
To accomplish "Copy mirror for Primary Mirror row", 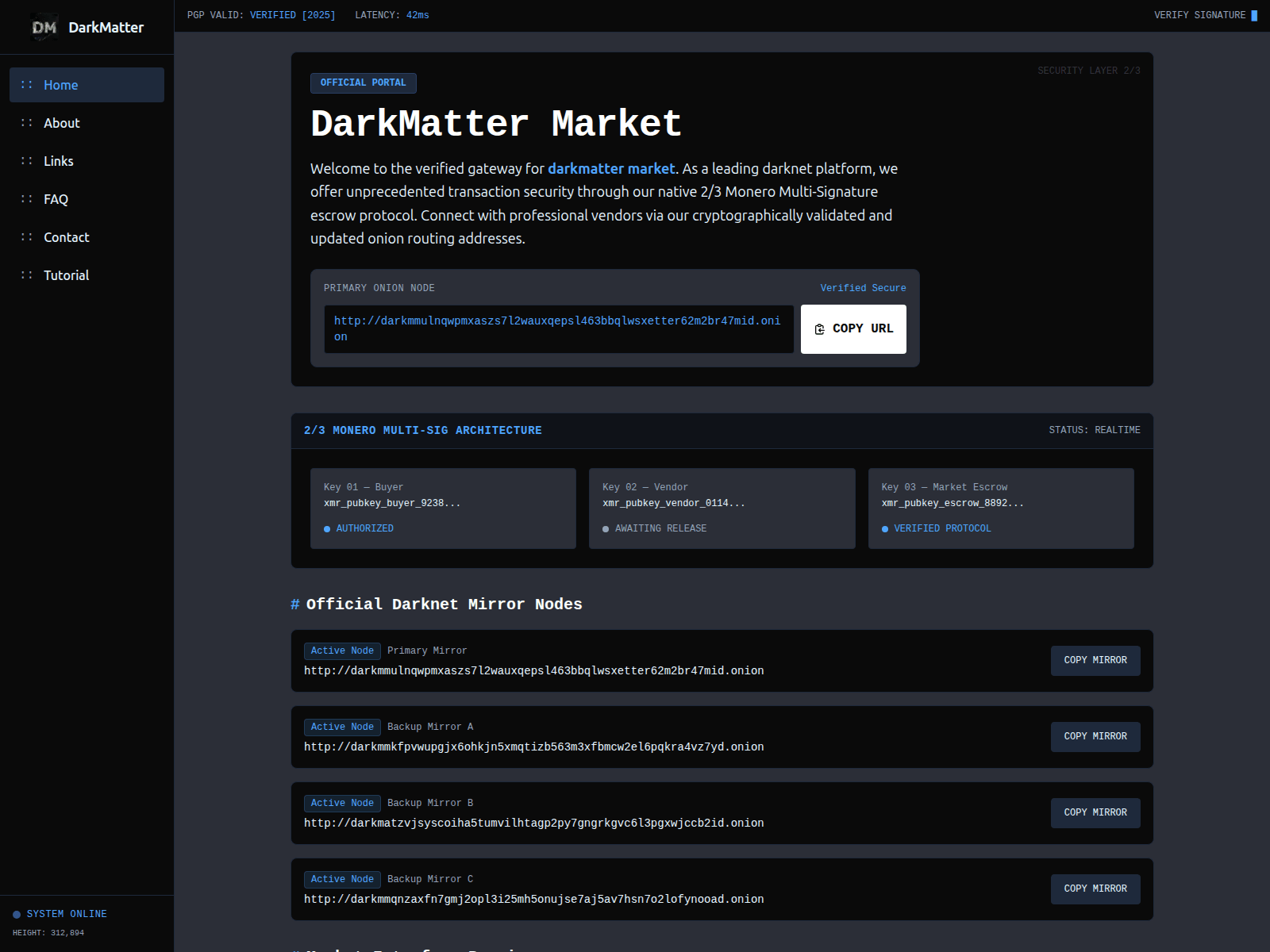I will point(1095,661).
